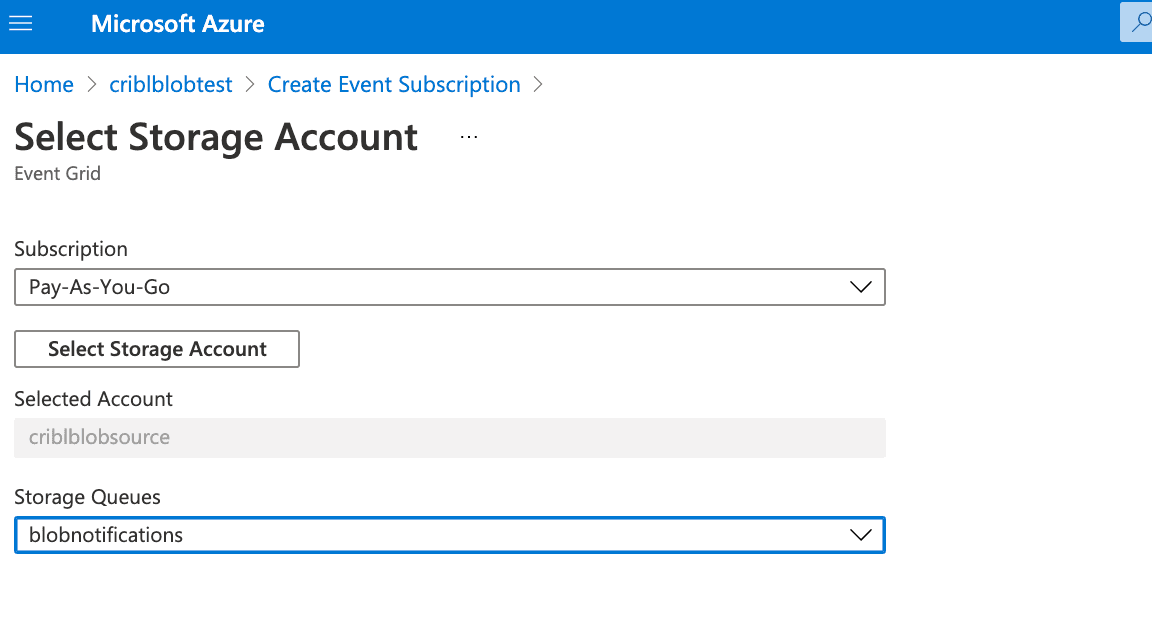The width and height of the screenshot is (1152, 625).
Task: Click the chevron separator after Home
Action: (91, 85)
